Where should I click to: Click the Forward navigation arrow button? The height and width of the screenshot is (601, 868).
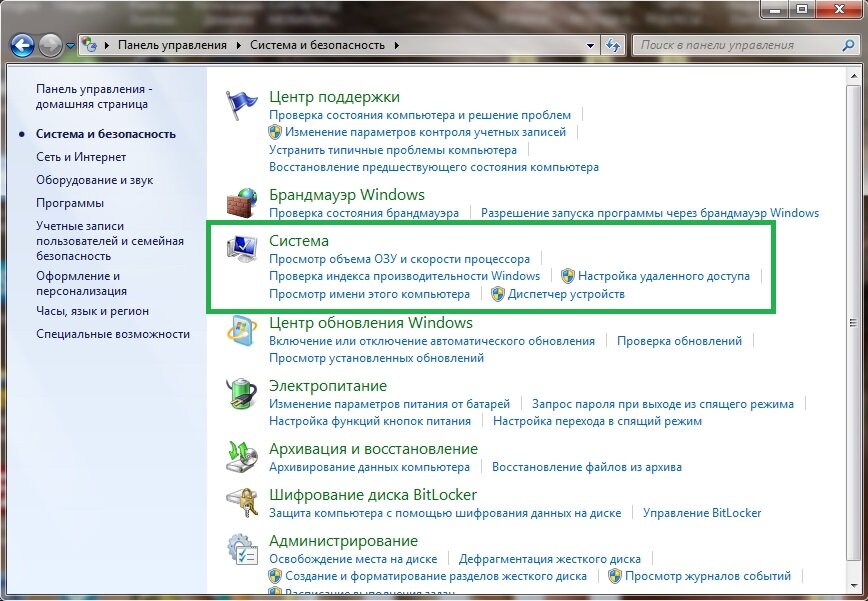tap(50, 46)
